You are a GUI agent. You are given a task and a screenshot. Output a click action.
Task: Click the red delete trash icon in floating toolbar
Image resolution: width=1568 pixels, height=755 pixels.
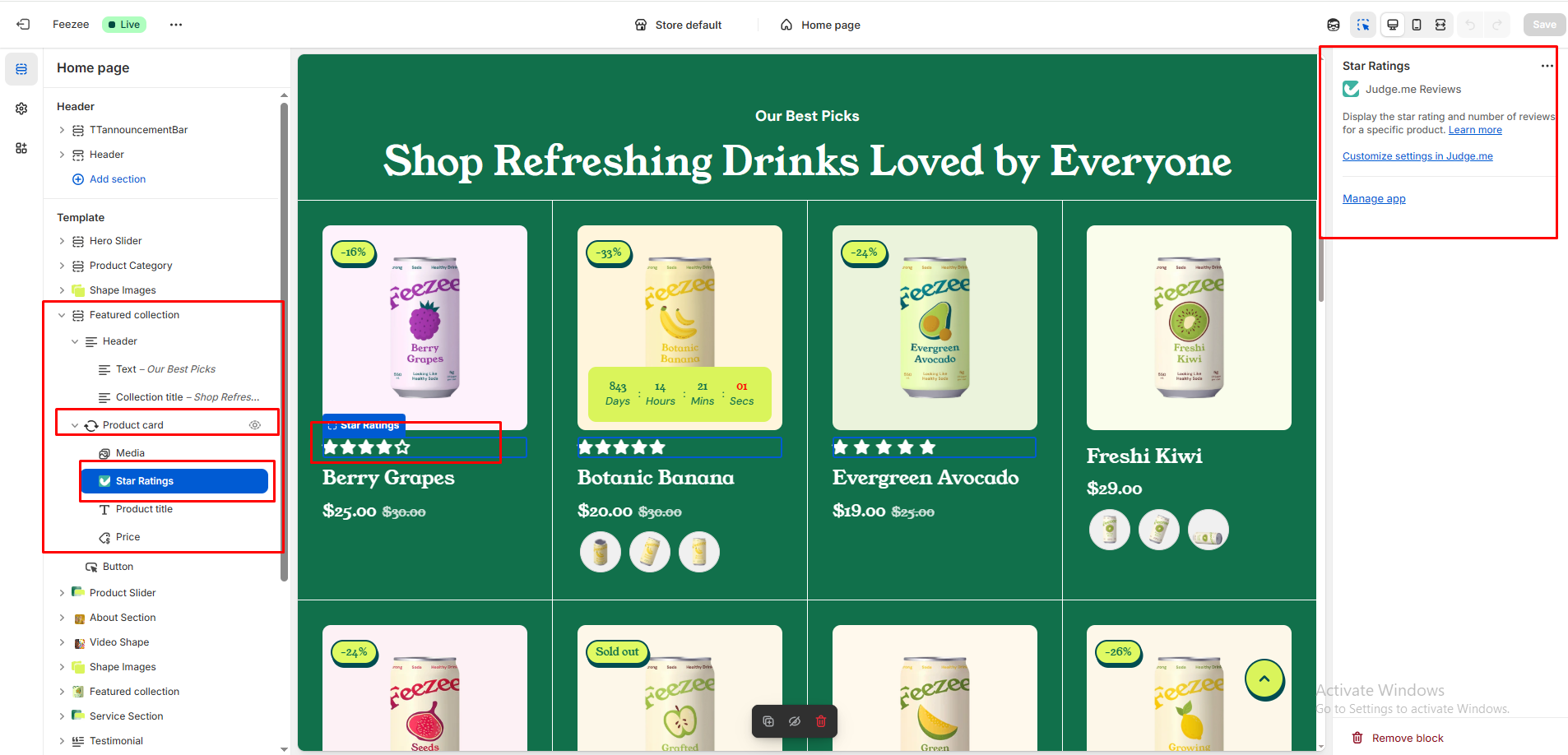click(821, 721)
